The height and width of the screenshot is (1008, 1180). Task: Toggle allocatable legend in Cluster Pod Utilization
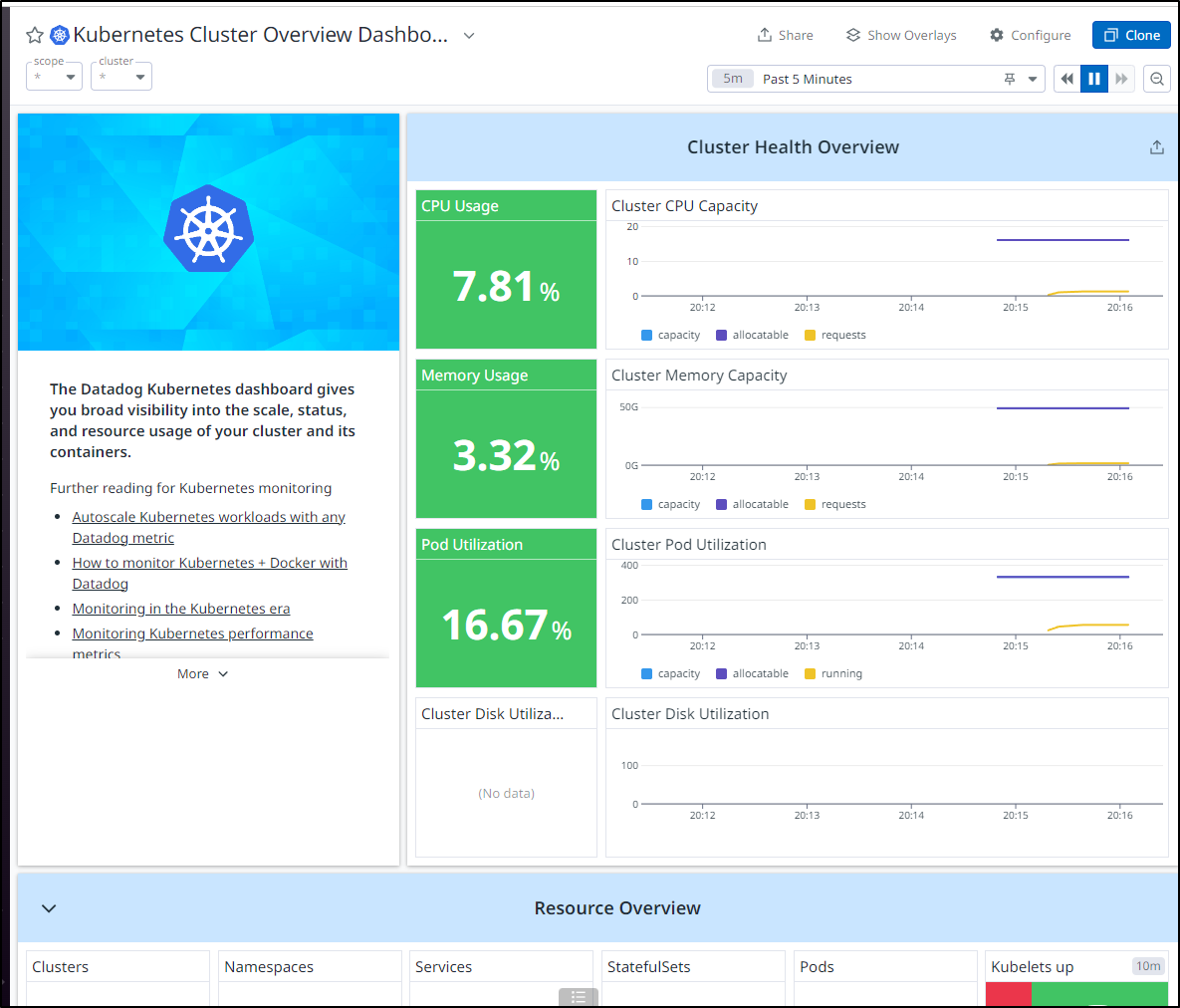(x=753, y=673)
